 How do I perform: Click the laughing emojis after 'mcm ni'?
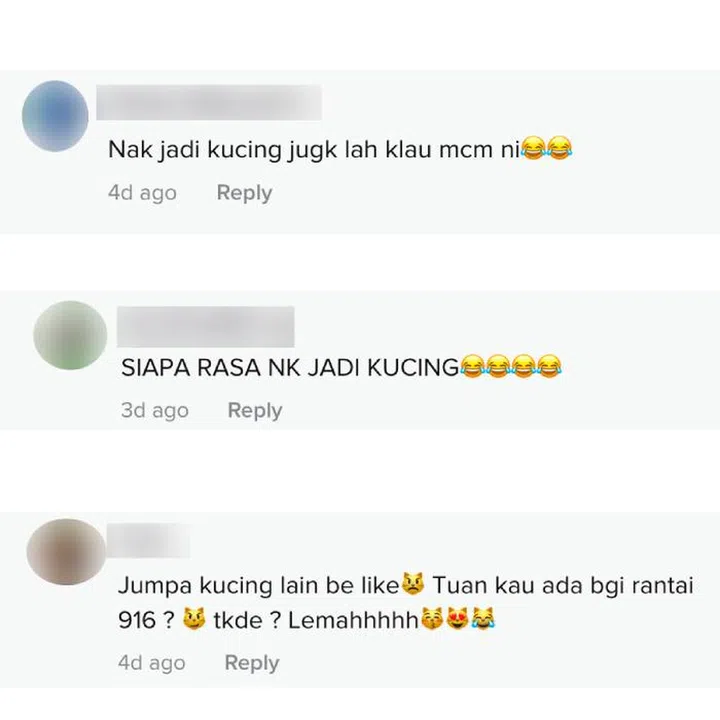coord(547,148)
